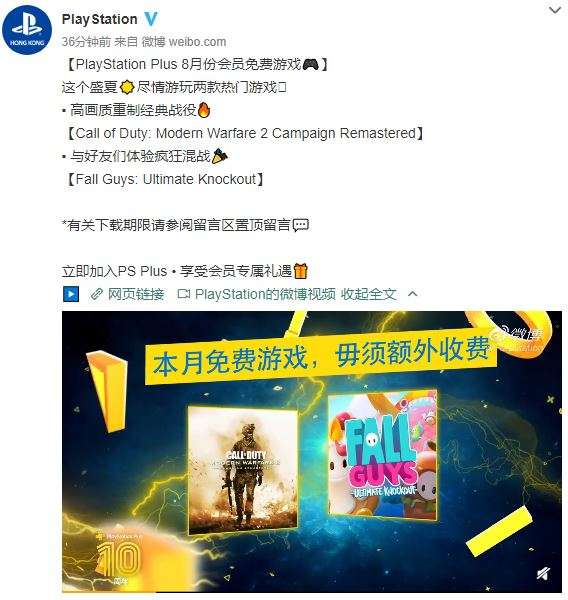
Task: Open the 网页链接 web link
Action: click(136, 294)
